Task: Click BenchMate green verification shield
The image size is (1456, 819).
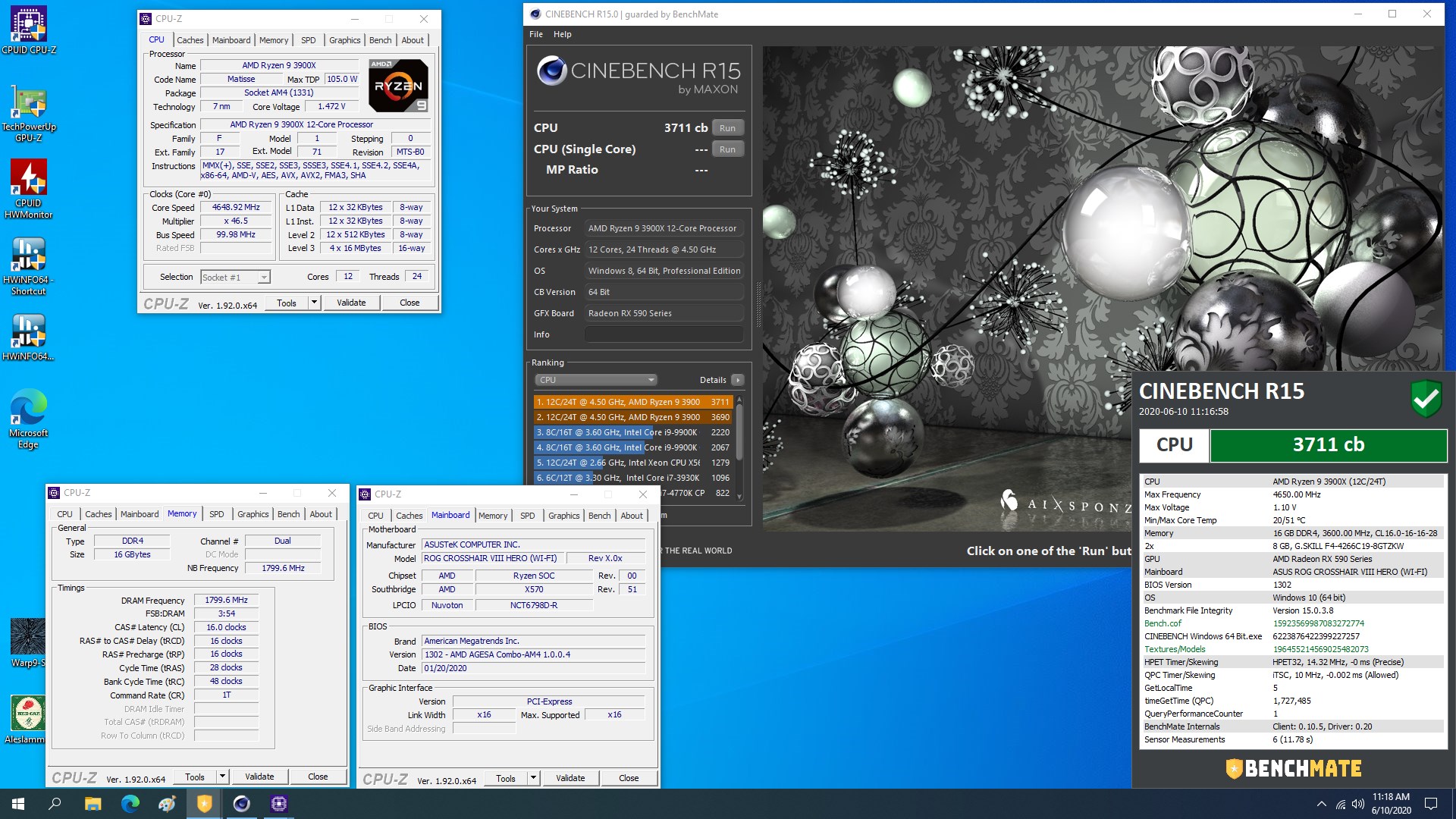Action: click(x=1426, y=398)
